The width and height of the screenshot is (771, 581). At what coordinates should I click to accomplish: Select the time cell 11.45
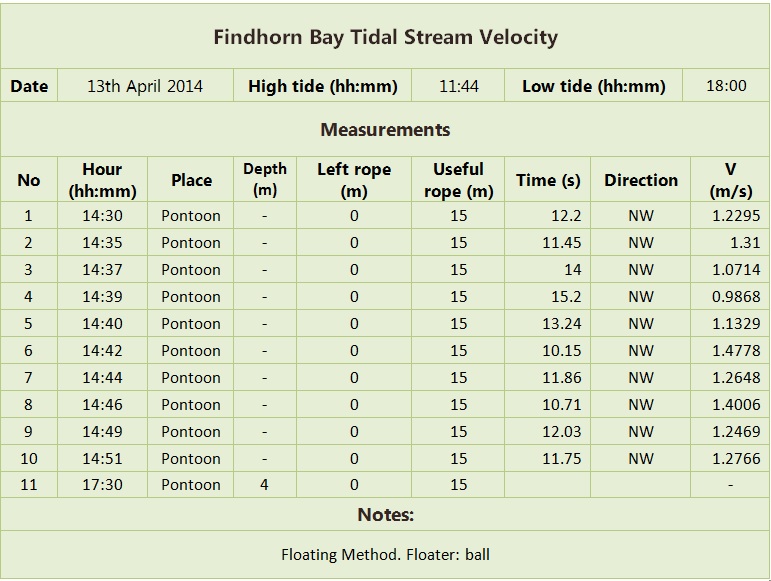(562, 243)
